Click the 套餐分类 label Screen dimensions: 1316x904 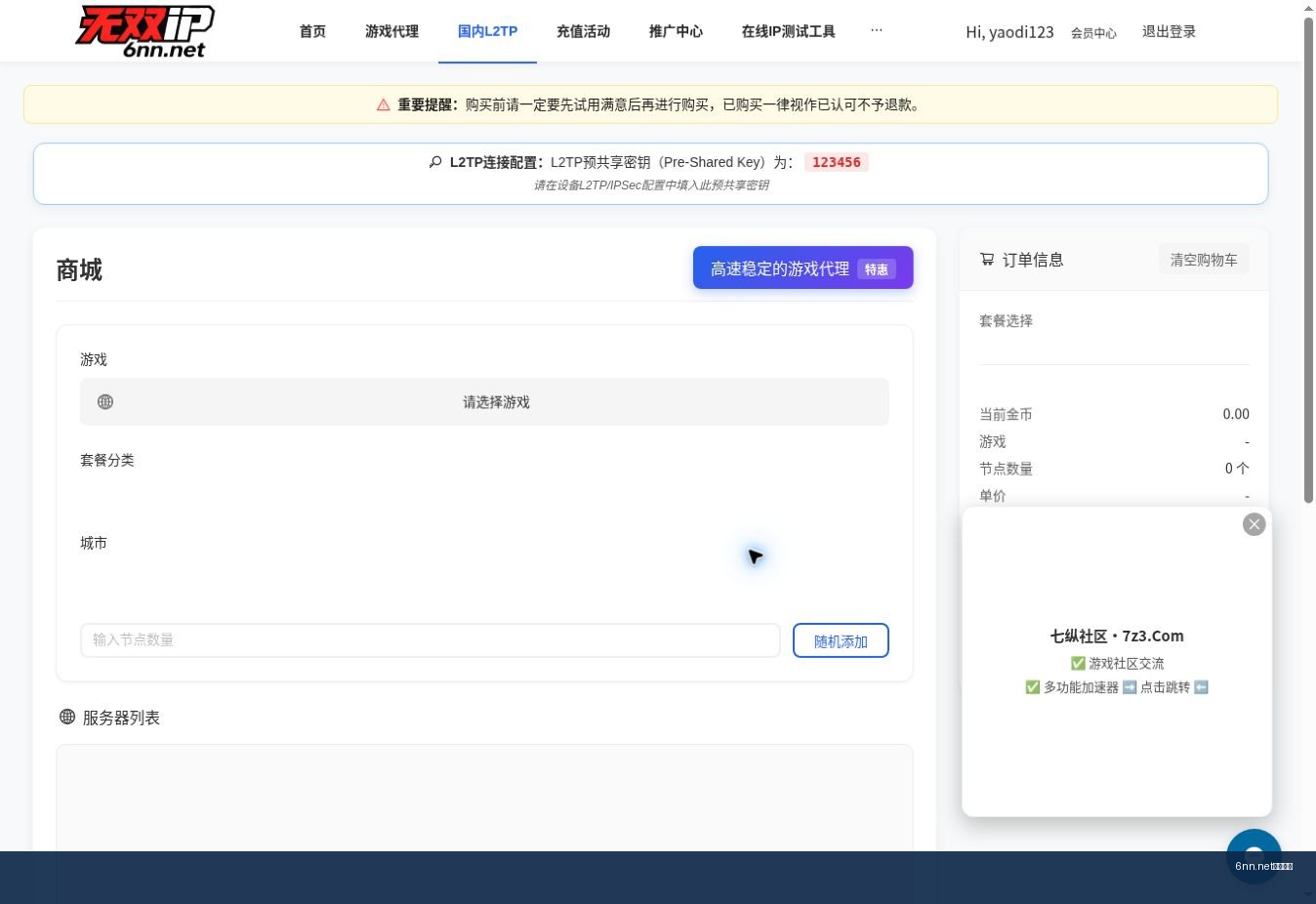107,460
